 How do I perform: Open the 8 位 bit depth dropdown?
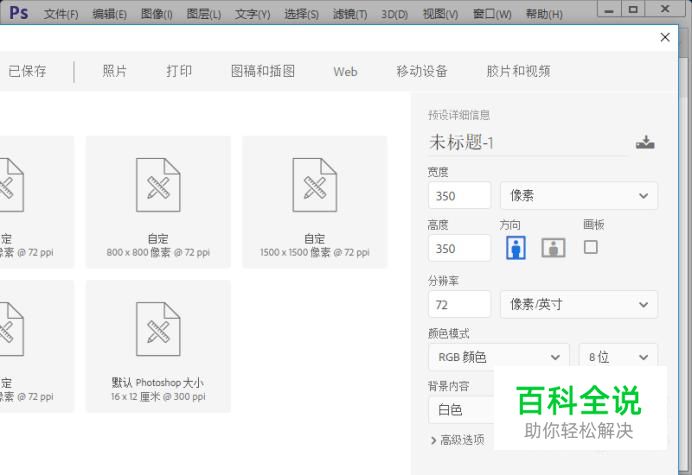click(x=618, y=357)
